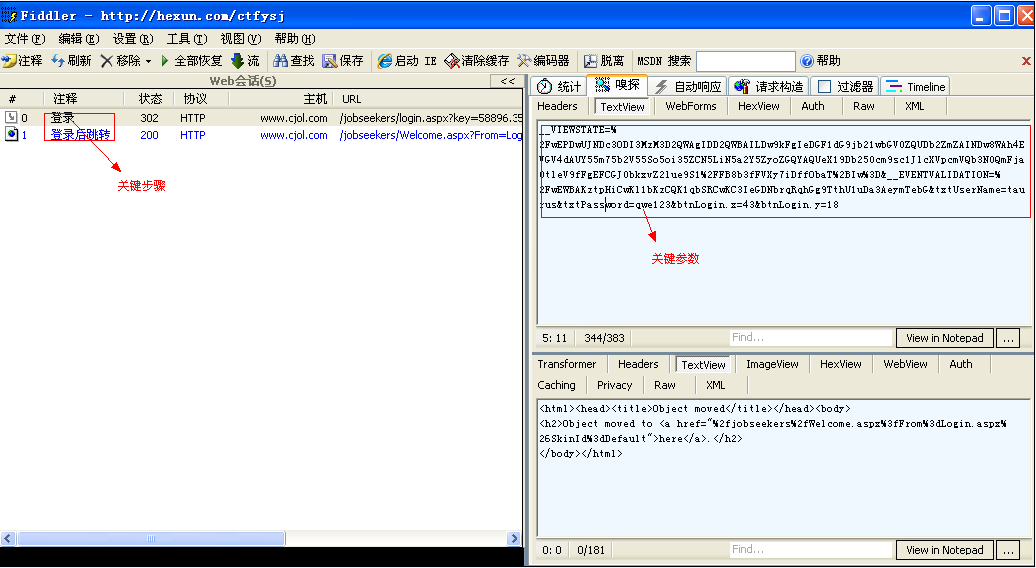This screenshot has height=568, width=1036.
Task: Select request Raw tab next to XML
Action: click(x=864, y=106)
